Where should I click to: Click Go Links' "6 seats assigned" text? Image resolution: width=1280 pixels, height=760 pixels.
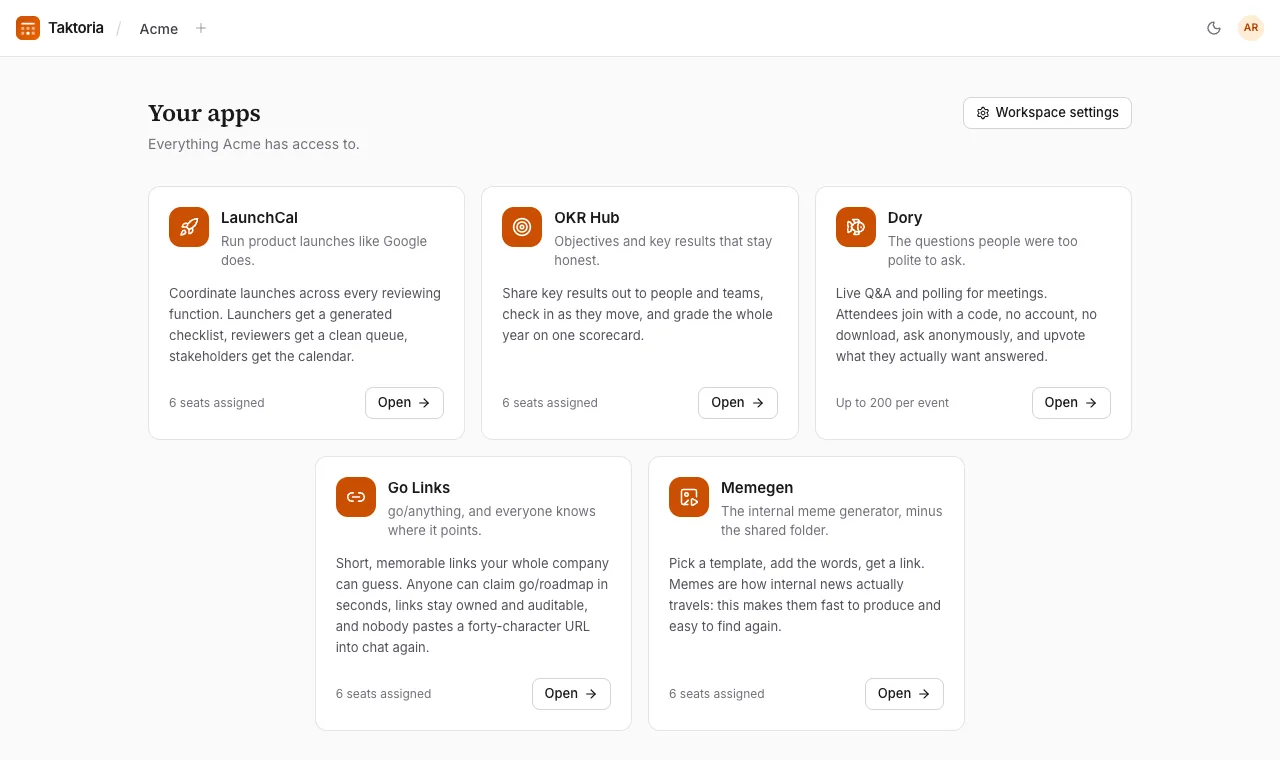pos(384,694)
